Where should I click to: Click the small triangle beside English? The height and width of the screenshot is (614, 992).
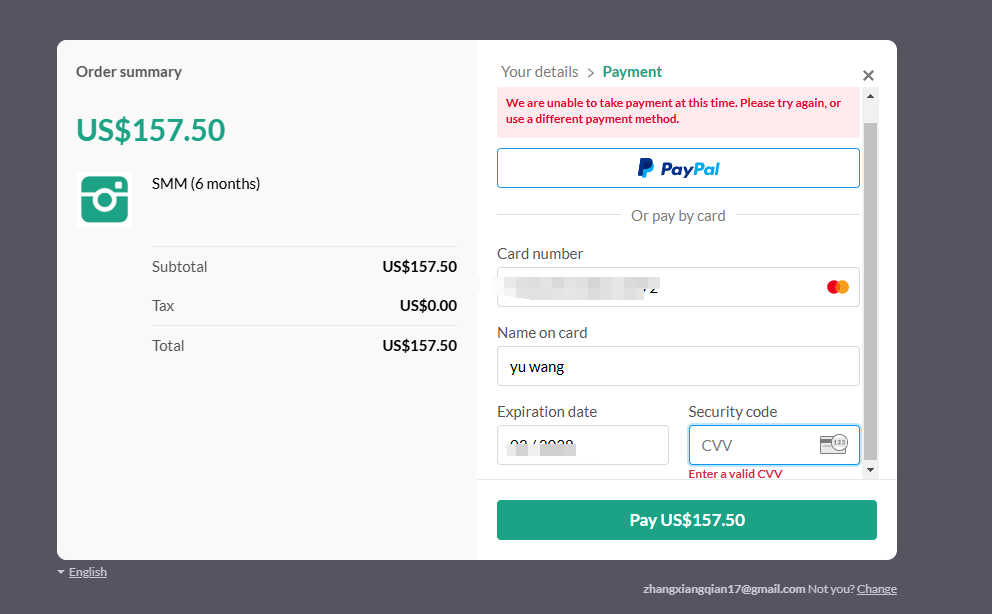61,572
